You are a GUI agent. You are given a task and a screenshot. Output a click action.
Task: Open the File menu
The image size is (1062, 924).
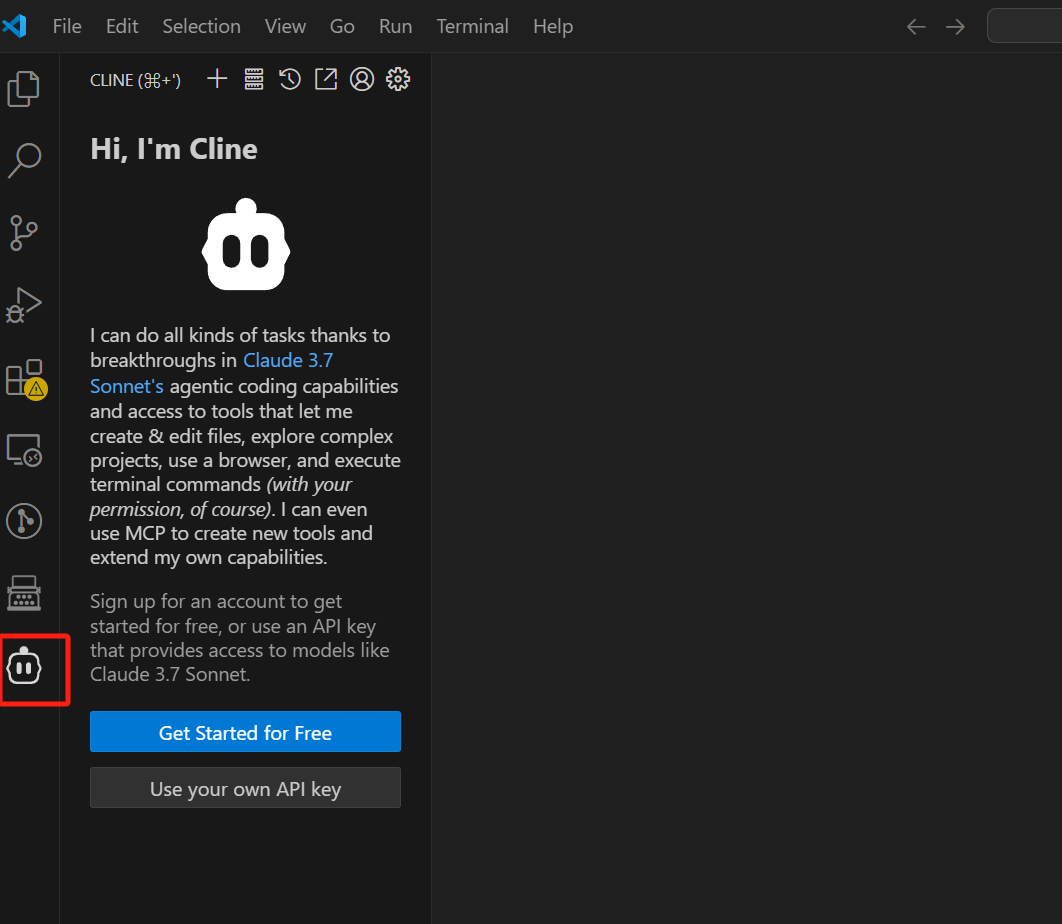[67, 26]
